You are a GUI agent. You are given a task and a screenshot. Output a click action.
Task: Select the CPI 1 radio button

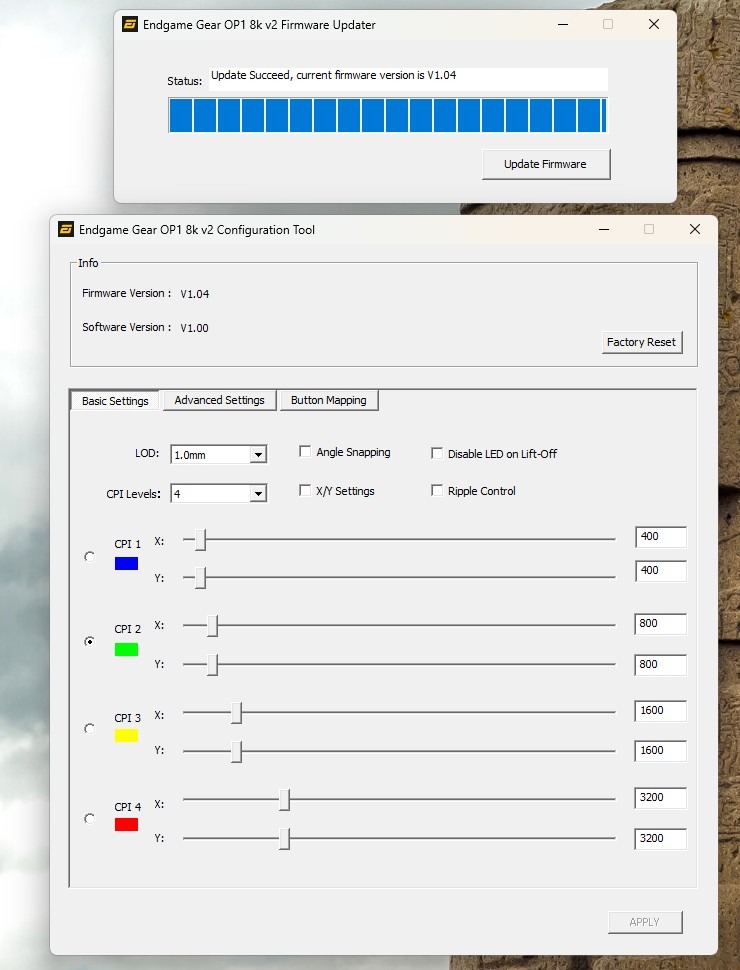tap(90, 557)
